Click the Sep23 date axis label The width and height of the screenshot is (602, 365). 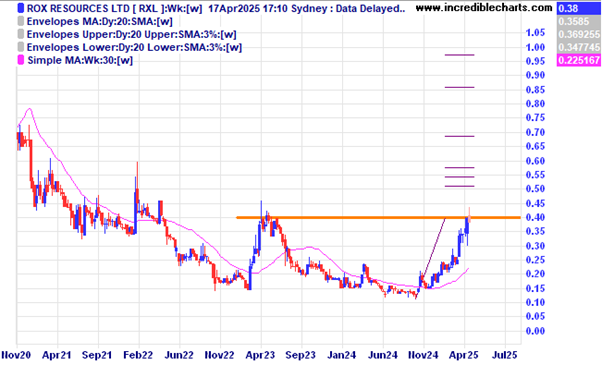301,355
